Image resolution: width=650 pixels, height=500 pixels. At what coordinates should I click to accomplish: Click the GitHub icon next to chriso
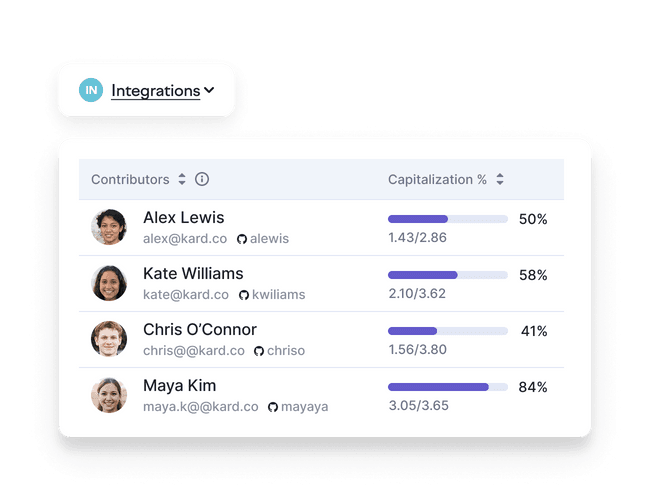[259, 351]
